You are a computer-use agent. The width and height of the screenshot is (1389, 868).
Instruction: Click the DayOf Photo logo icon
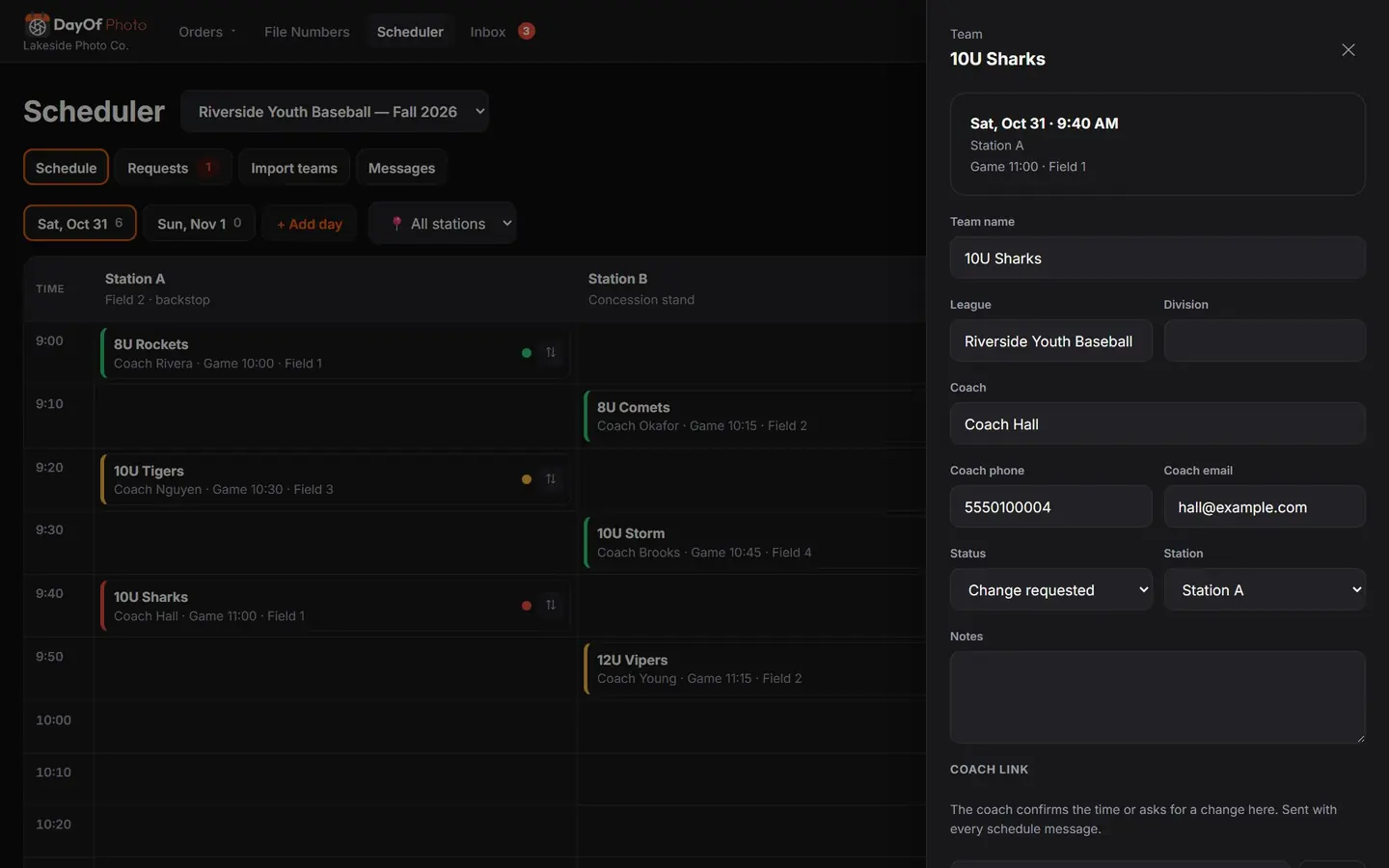point(37,25)
